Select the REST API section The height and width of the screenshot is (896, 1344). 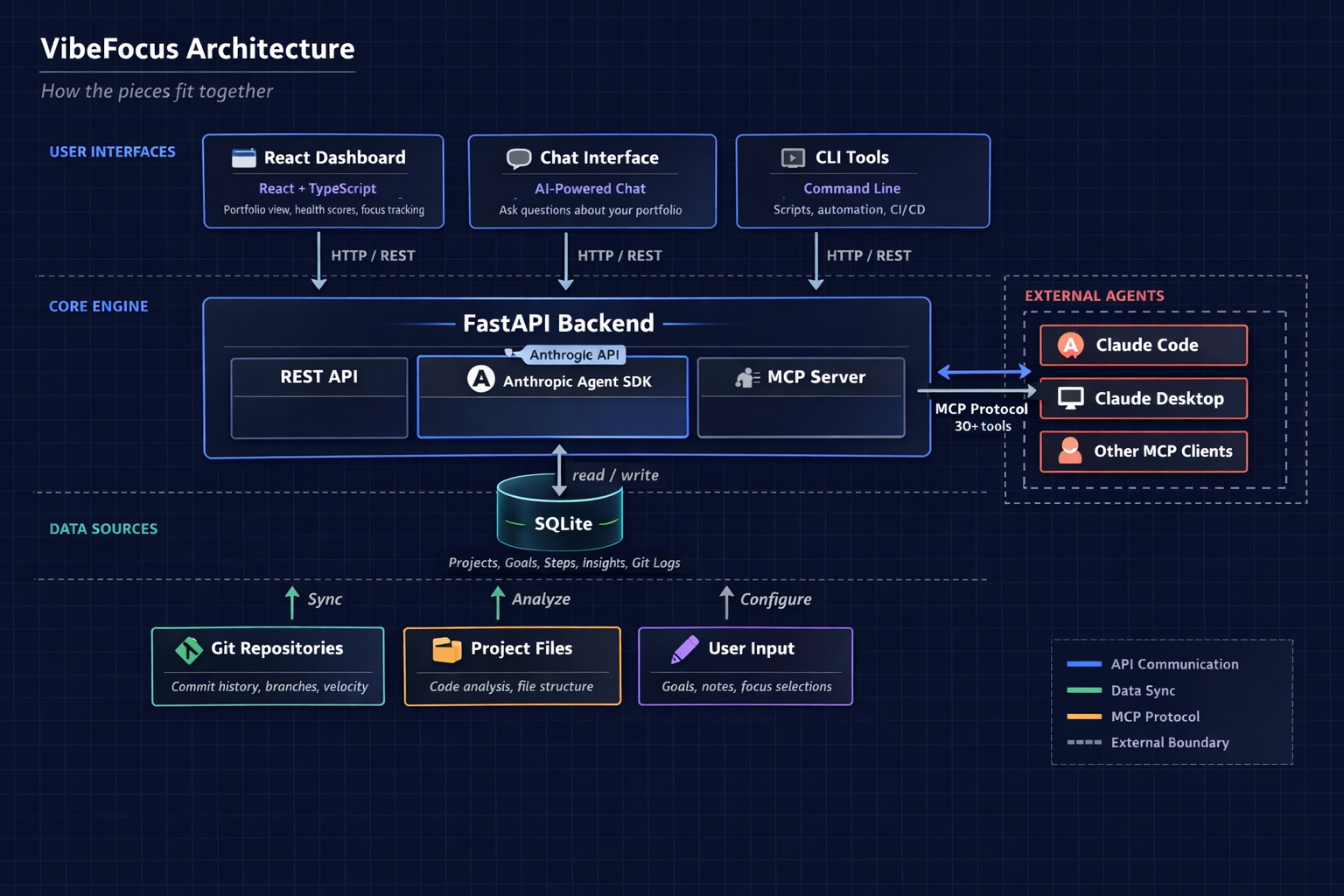[318, 377]
